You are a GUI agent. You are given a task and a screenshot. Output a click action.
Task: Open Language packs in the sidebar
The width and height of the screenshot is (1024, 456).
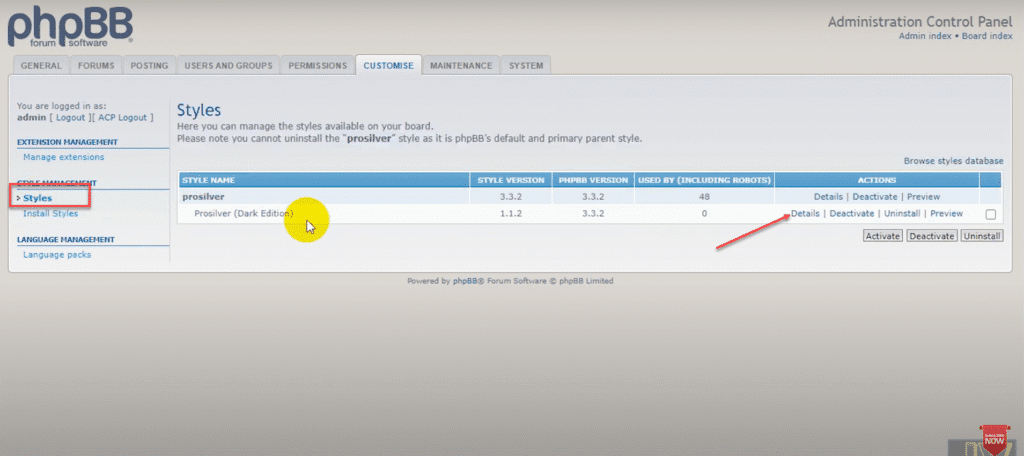(57, 255)
